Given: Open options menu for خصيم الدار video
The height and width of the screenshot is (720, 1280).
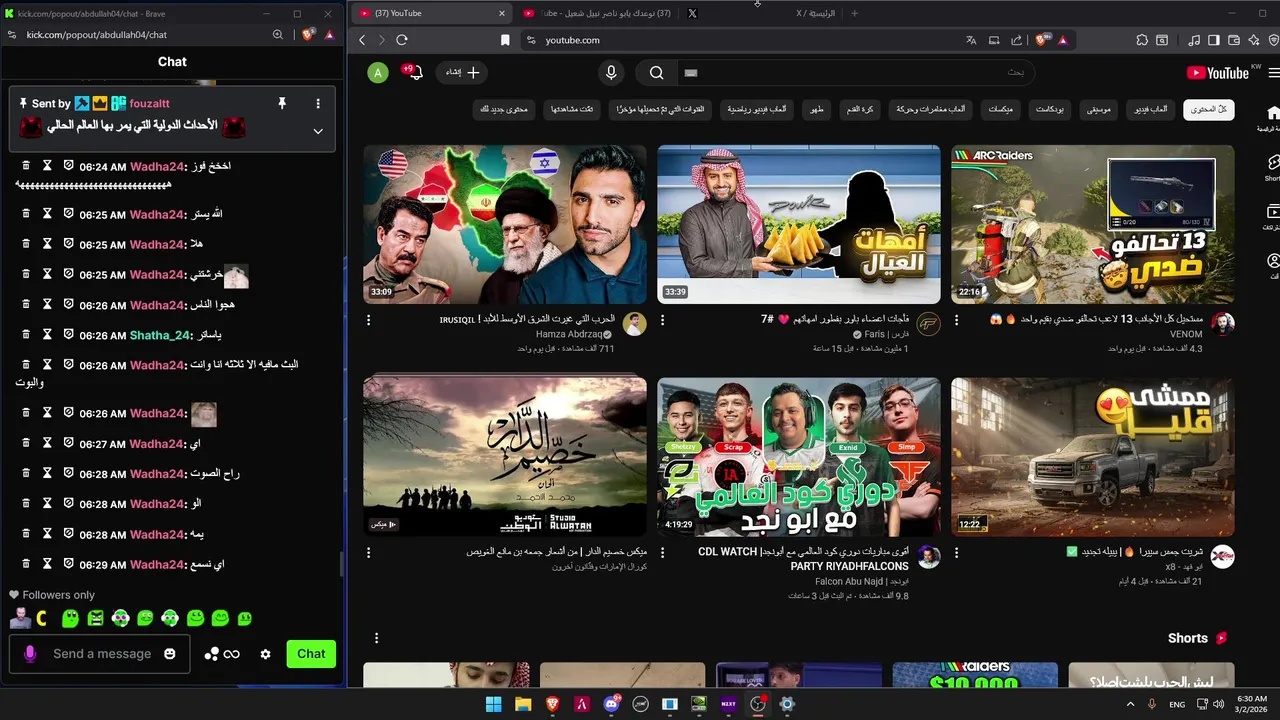Looking at the screenshot, I should [369, 552].
